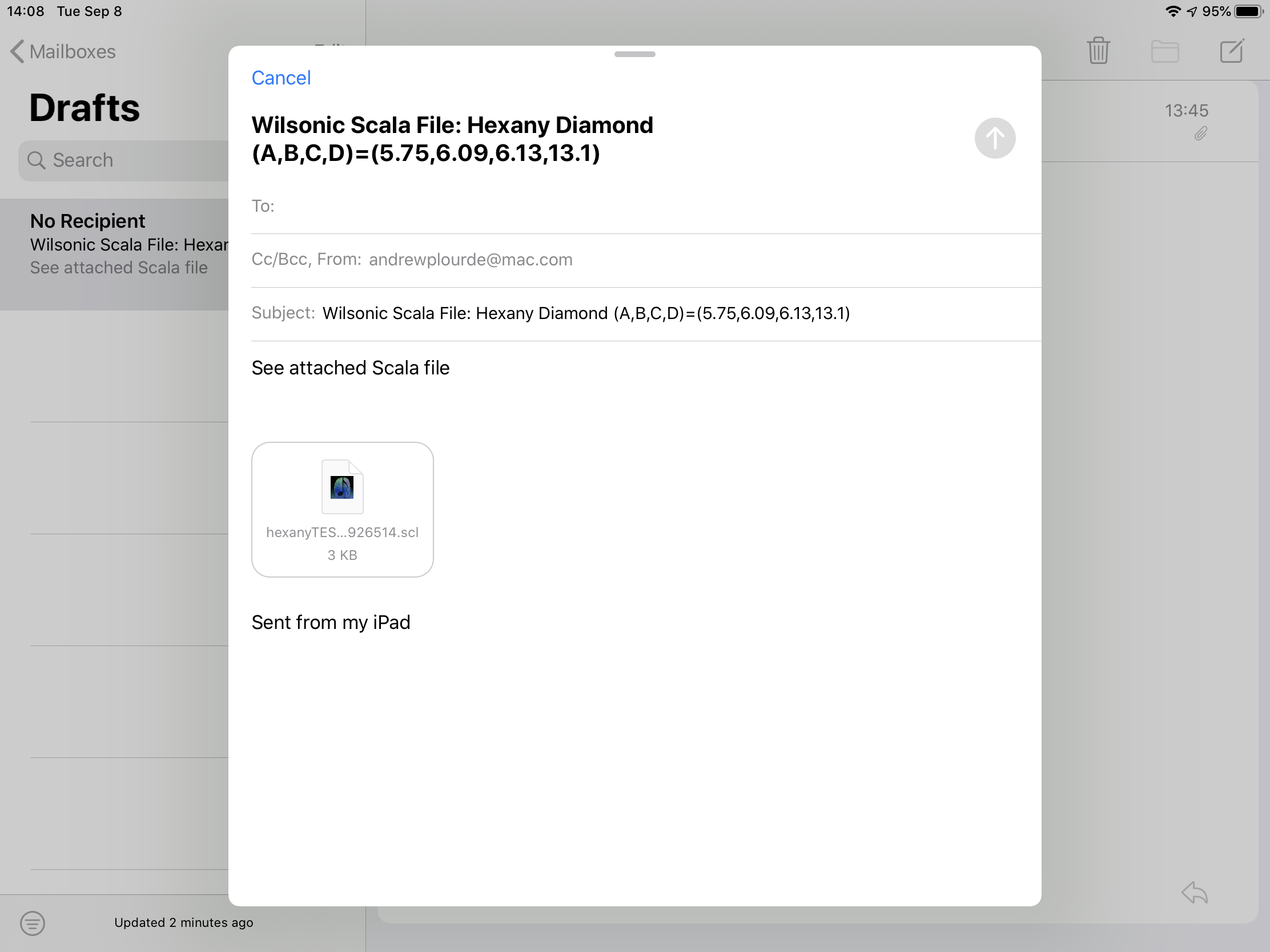1270x952 pixels.
Task: Click the search magnifier icon
Action: (x=36, y=160)
